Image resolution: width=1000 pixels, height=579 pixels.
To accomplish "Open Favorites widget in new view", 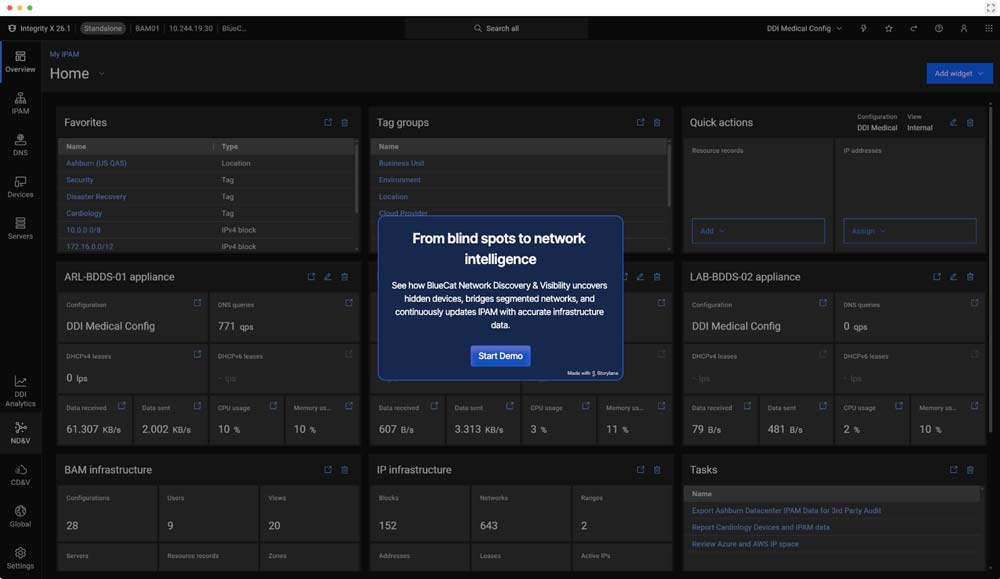I will 328,122.
